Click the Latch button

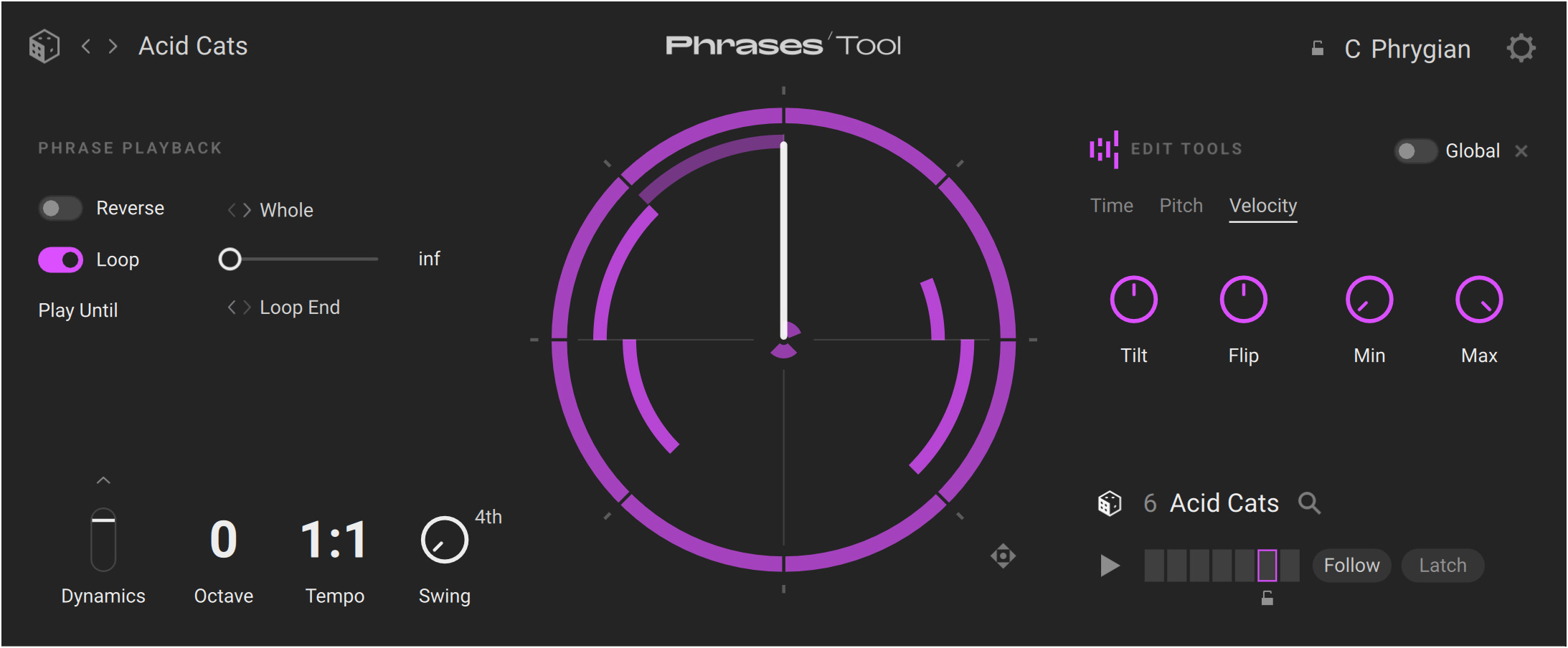(1442, 566)
